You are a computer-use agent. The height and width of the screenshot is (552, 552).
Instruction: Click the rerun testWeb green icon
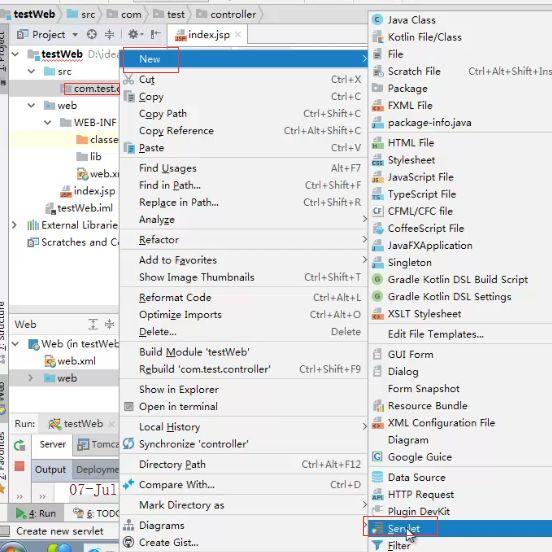coord(20,445)
